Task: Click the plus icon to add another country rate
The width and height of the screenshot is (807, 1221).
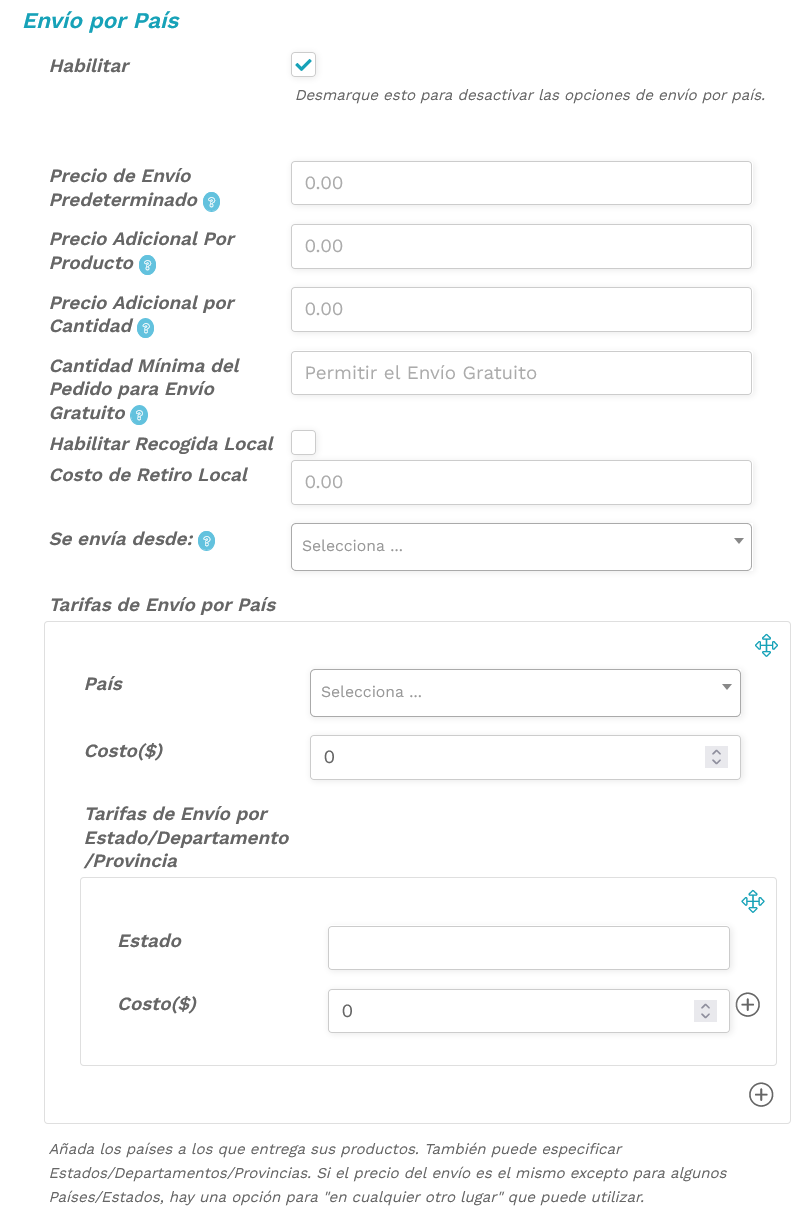Action: 761,1095
